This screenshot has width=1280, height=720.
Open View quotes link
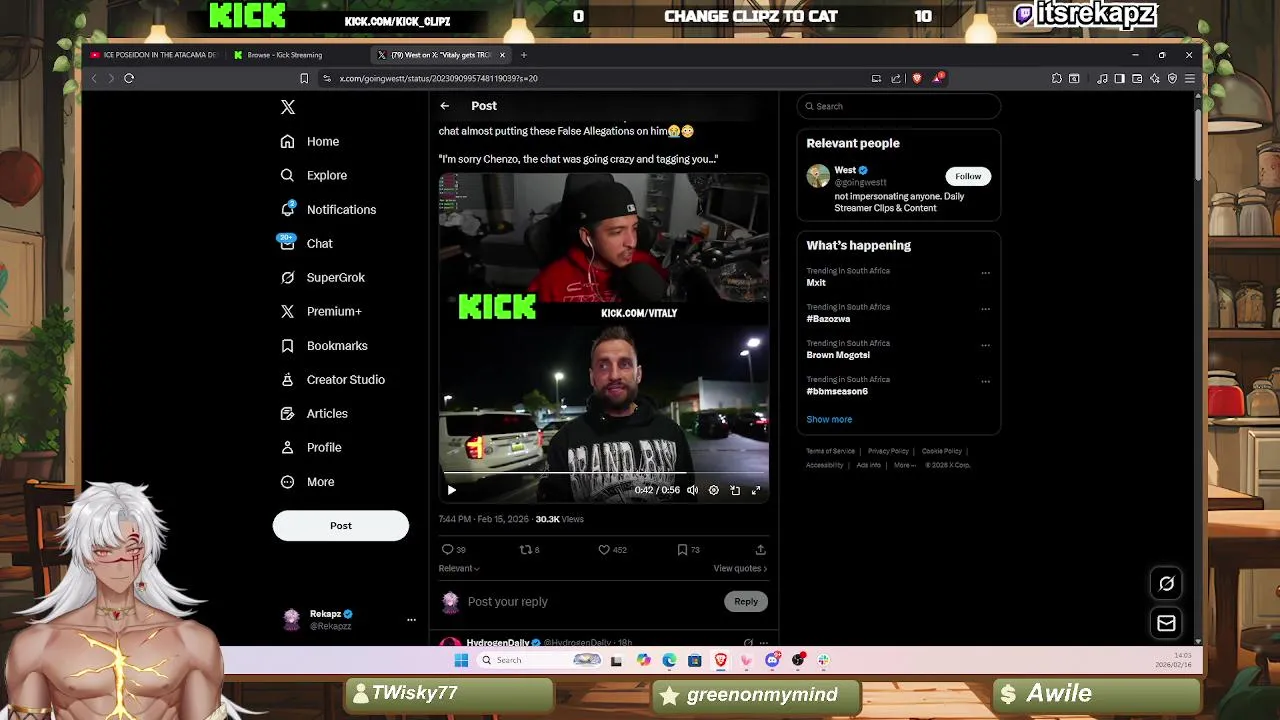click(740, 568)
